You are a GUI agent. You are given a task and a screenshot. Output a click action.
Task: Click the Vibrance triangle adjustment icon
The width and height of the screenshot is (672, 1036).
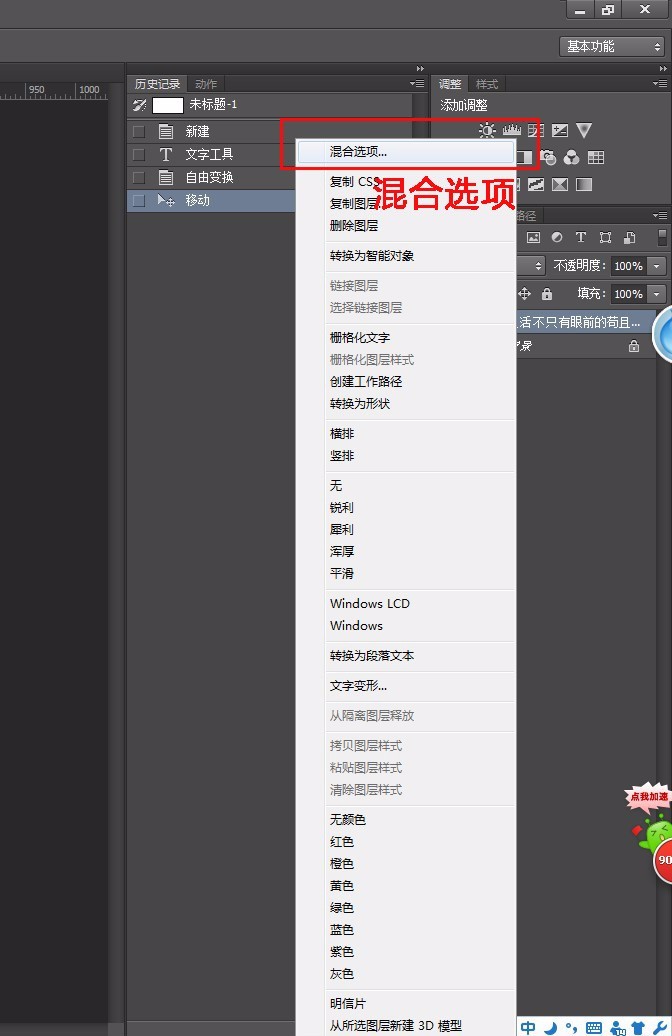coord(584,131)
